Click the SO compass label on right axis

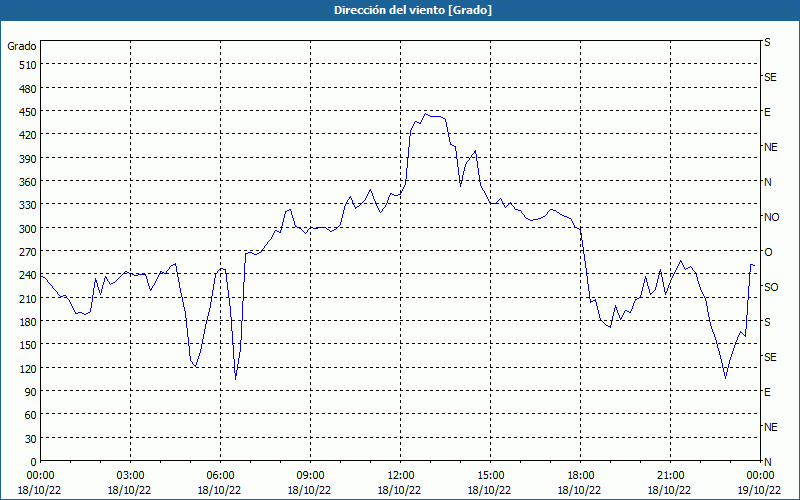tap(771, 287)
